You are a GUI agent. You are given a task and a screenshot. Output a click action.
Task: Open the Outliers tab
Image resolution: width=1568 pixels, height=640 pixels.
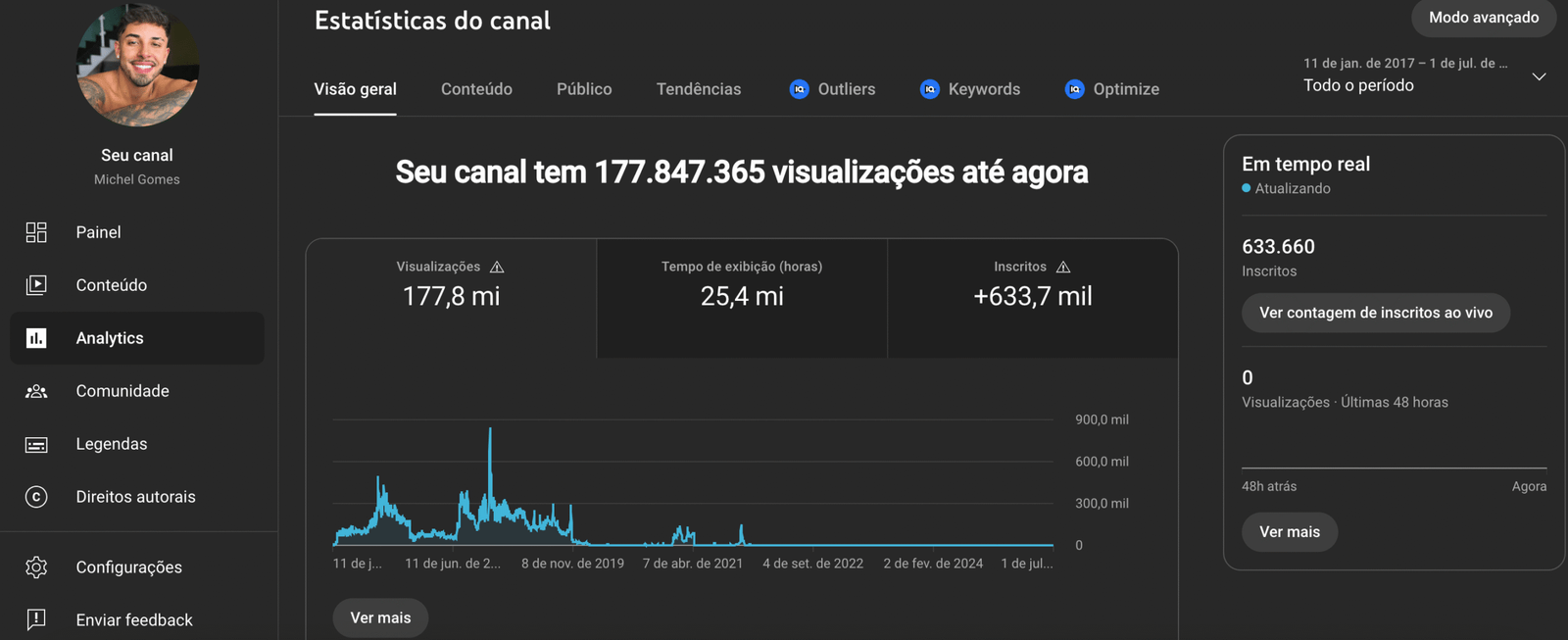[832, 89]
